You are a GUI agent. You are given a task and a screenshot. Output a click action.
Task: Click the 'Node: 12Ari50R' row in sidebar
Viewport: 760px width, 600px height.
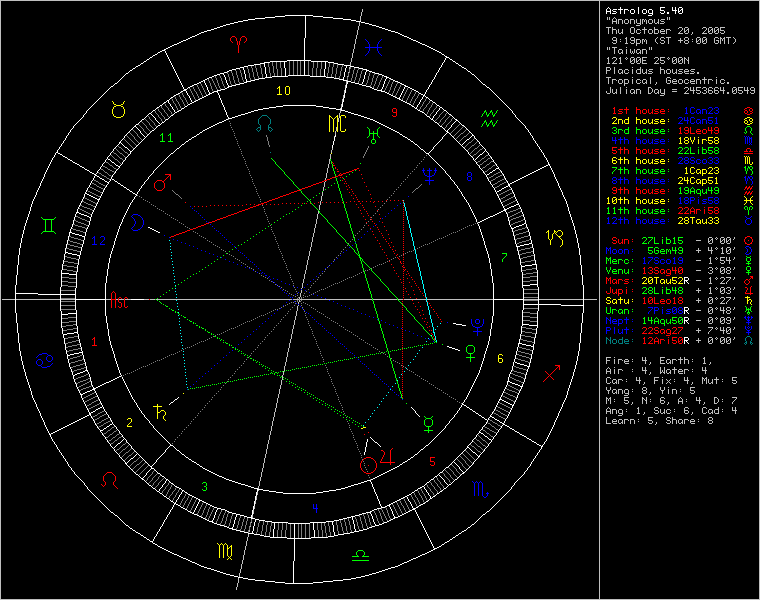(x=680, y=341)
